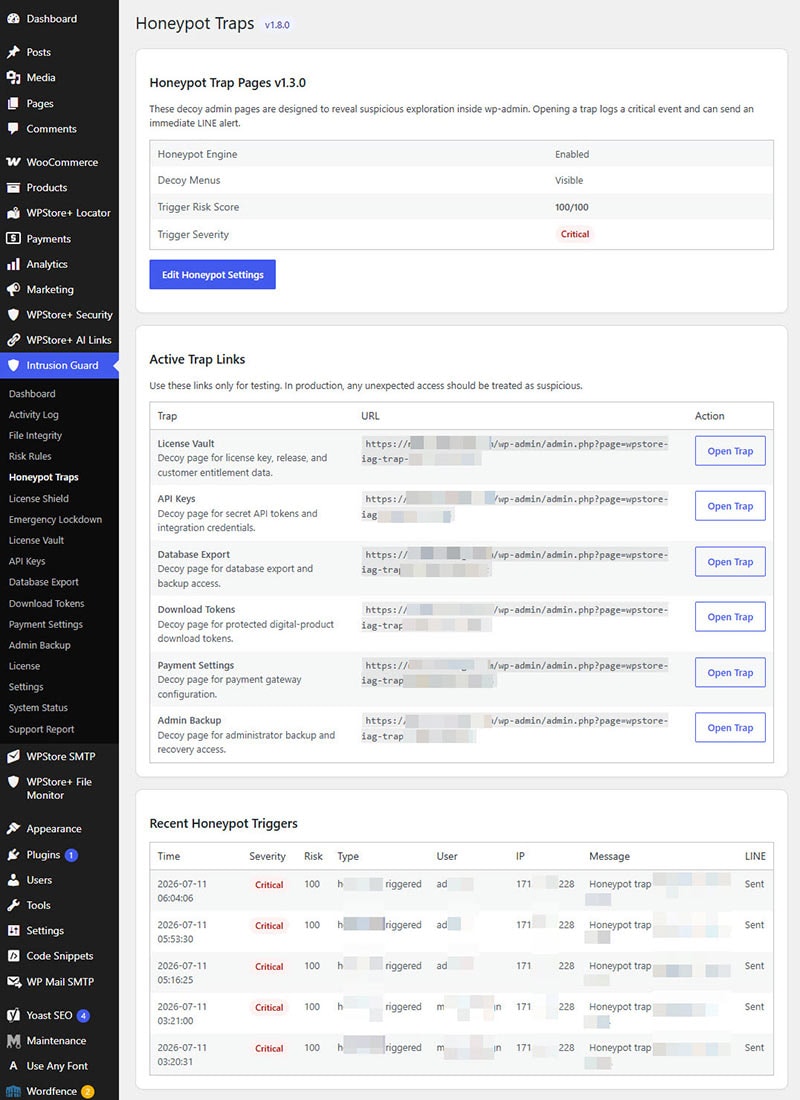This screenshot has width=800, height=1100.
Task: Select Honeypot Traps in the submenu
Action: [x=44, y=477]
